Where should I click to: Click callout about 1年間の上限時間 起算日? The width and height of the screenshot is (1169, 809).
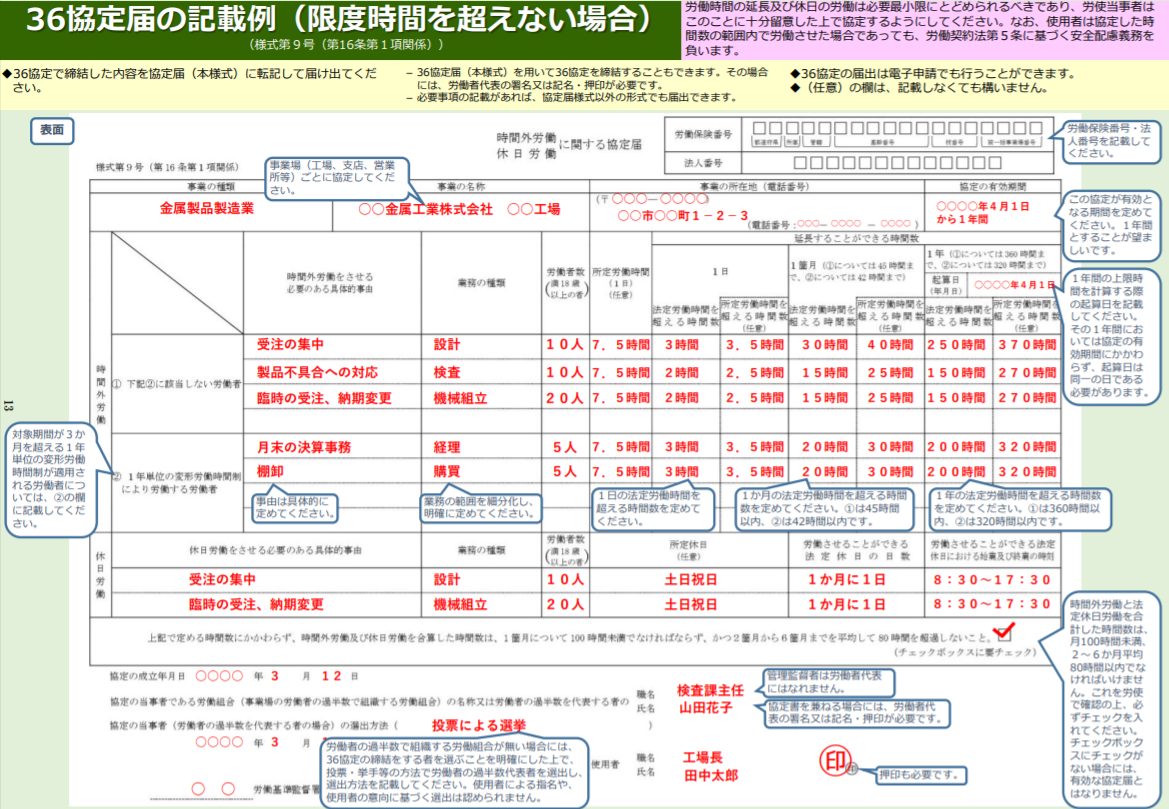pos(1110,336)
